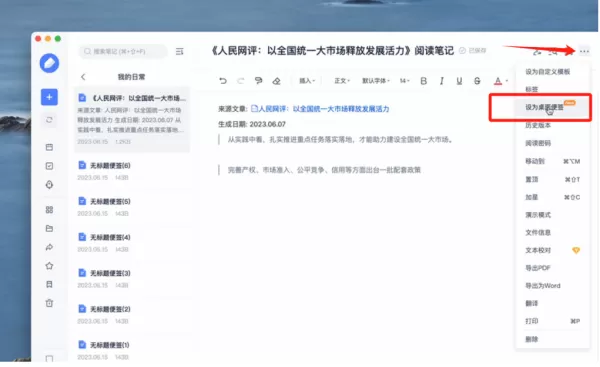Click the 搜索笔记 search field
600x367 pixels.
[x=123, y=51]
